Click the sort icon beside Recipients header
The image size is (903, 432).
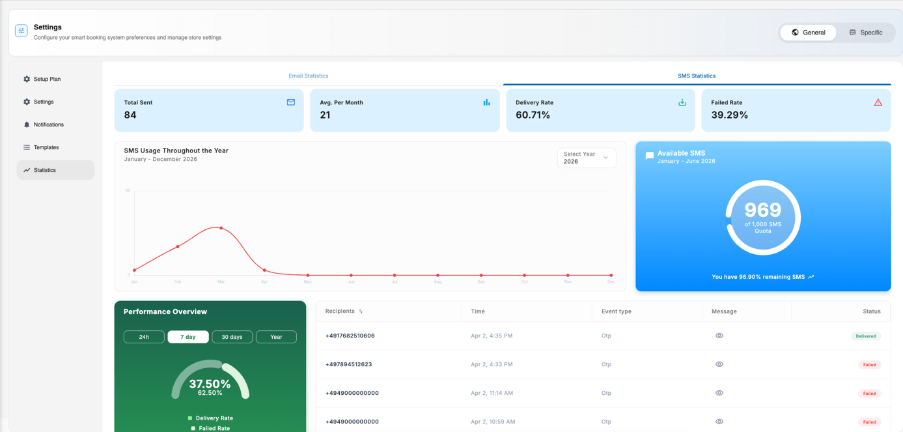tap(361, 311)
